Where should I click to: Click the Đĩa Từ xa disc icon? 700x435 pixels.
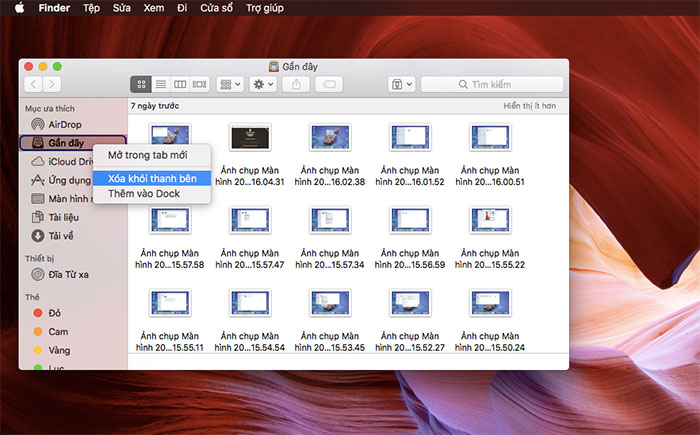point(38,274)
